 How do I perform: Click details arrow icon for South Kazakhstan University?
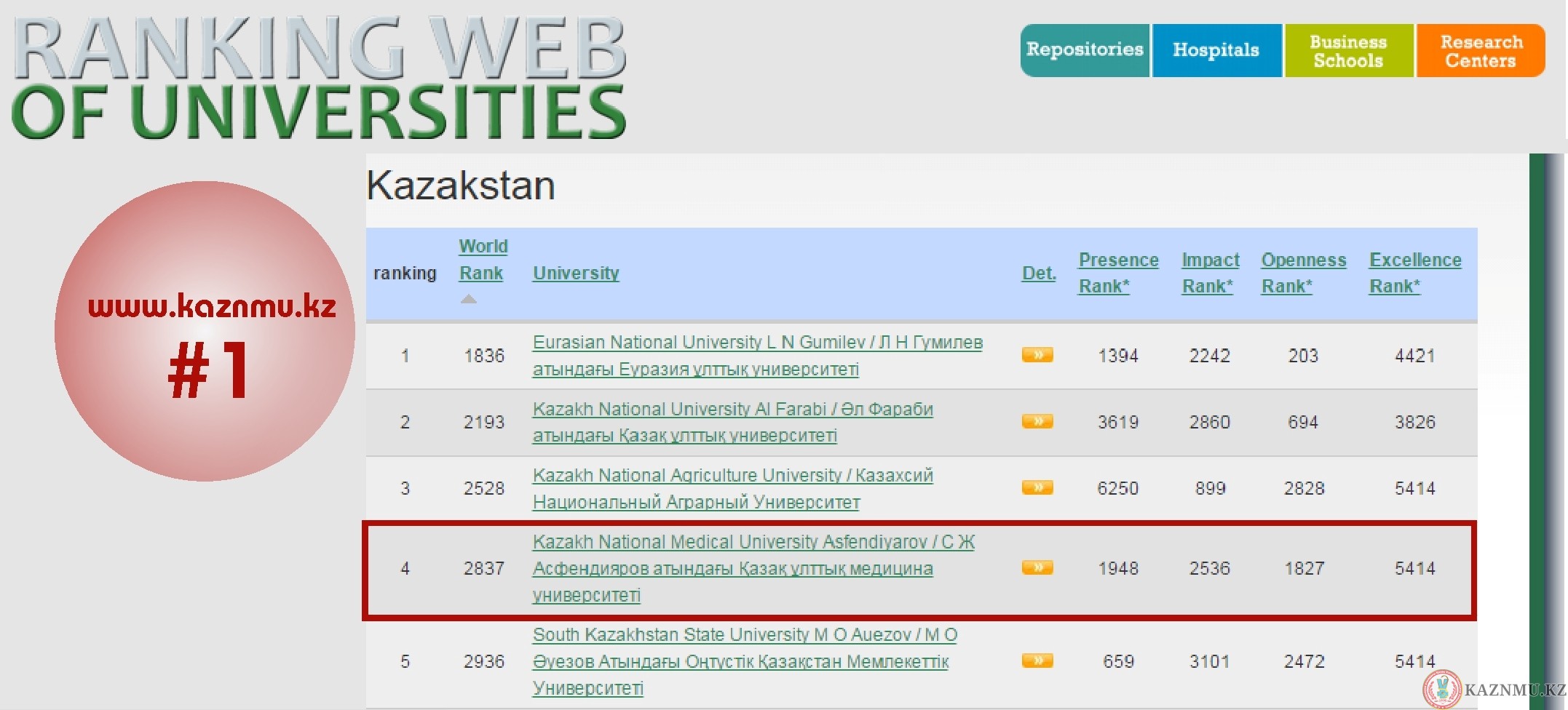pos(1037,661)
